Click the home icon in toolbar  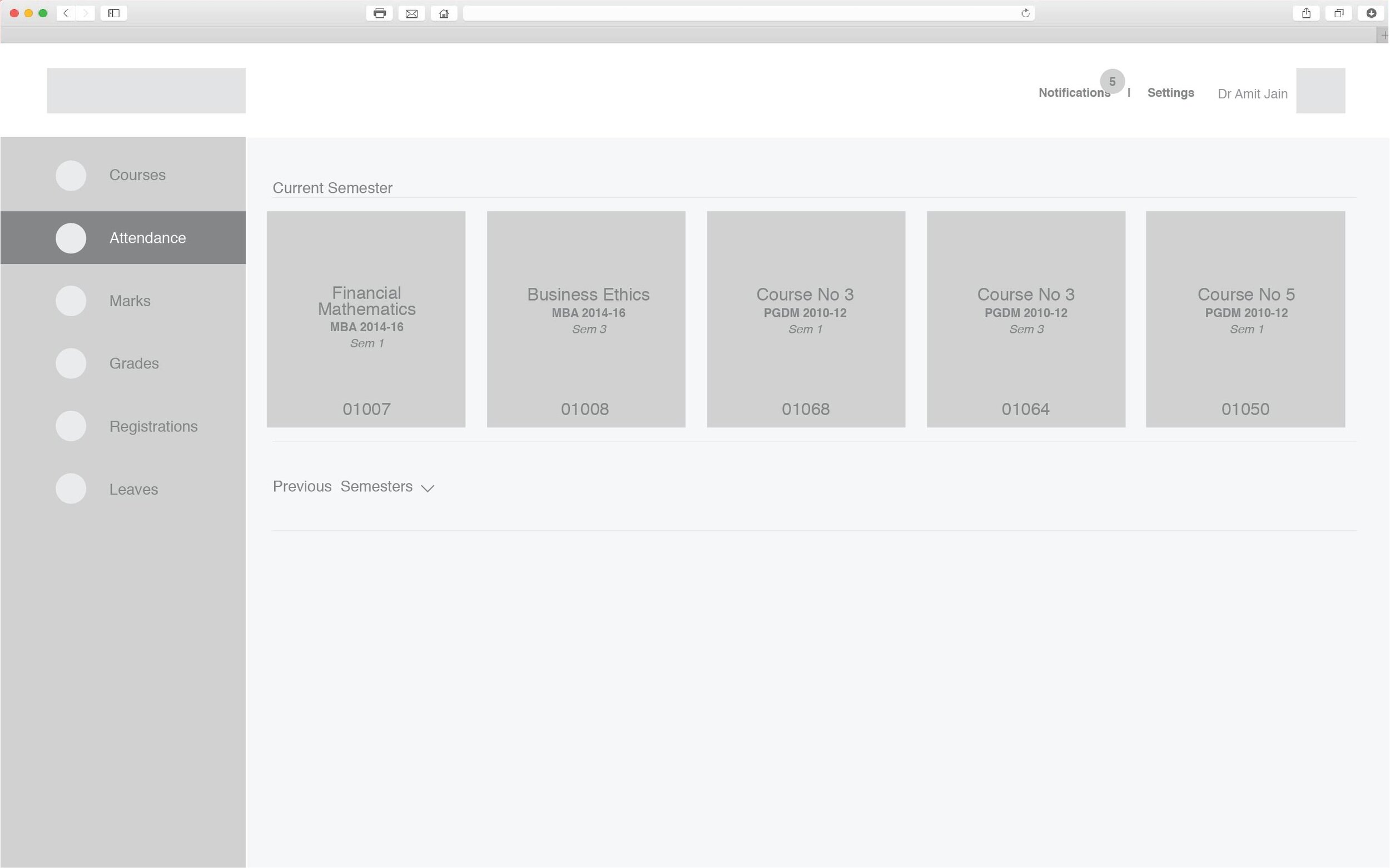444,13
